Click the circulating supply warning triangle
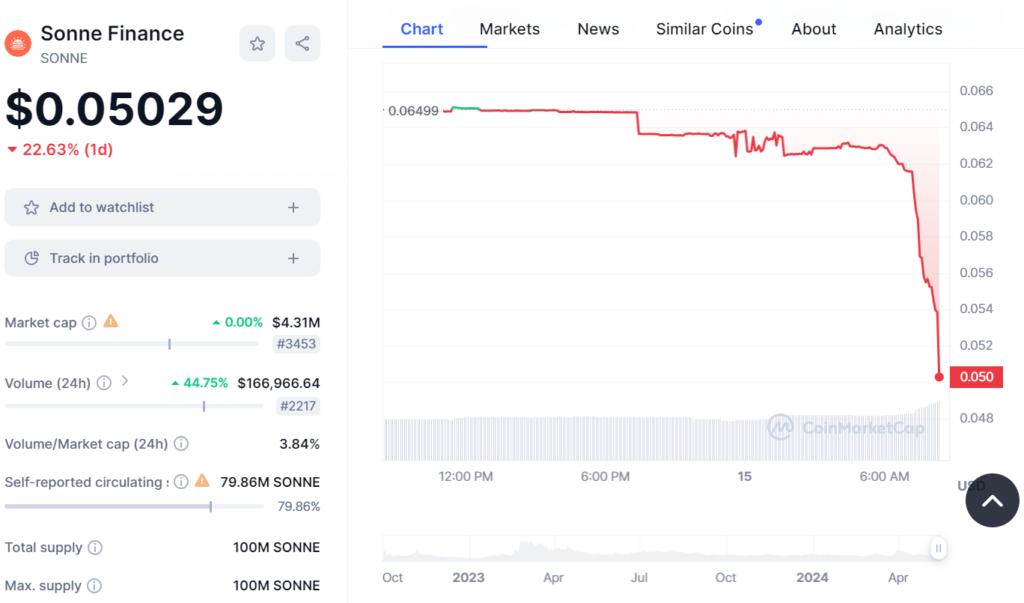 [202, 480]
